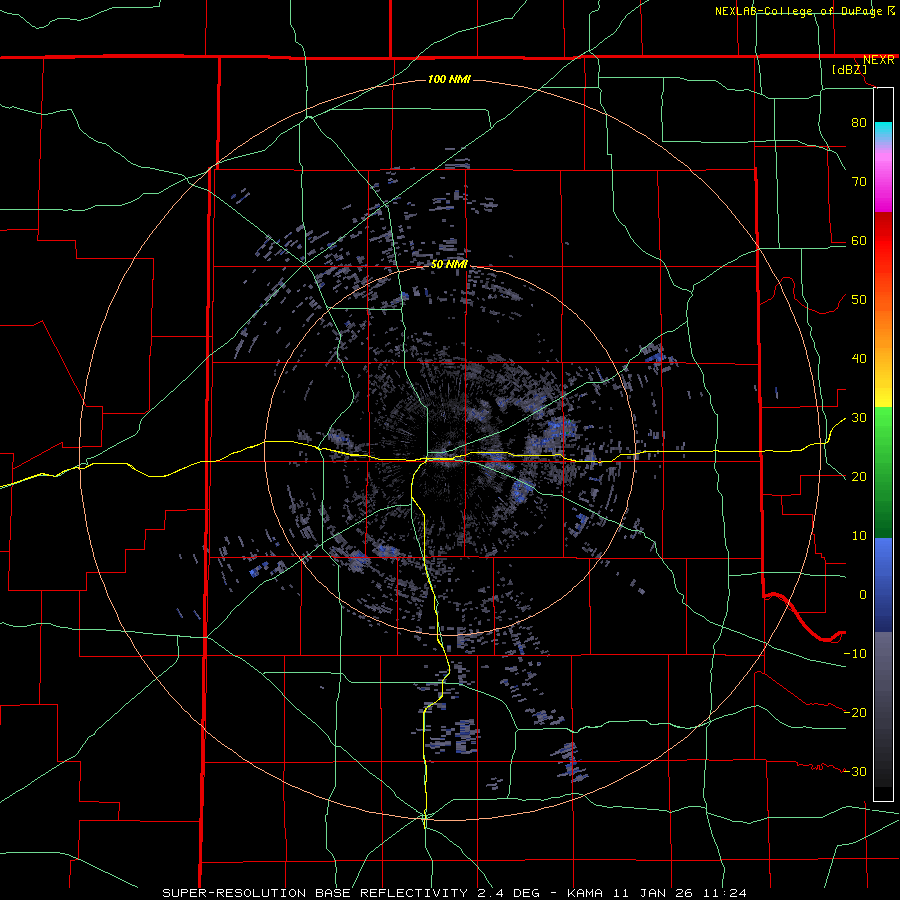The width and height of the screenshot is (900, 900).
Task: Click the -10 dBZ scale value
Action: 855,654
